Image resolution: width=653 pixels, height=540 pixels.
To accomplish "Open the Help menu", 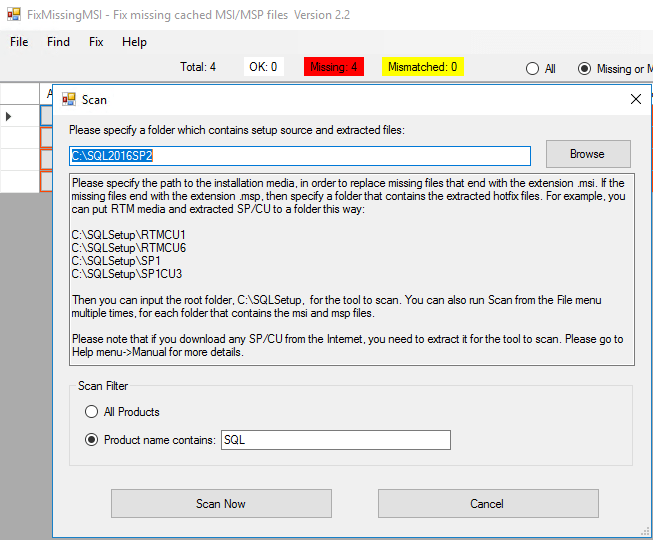I will coord(134,42).
